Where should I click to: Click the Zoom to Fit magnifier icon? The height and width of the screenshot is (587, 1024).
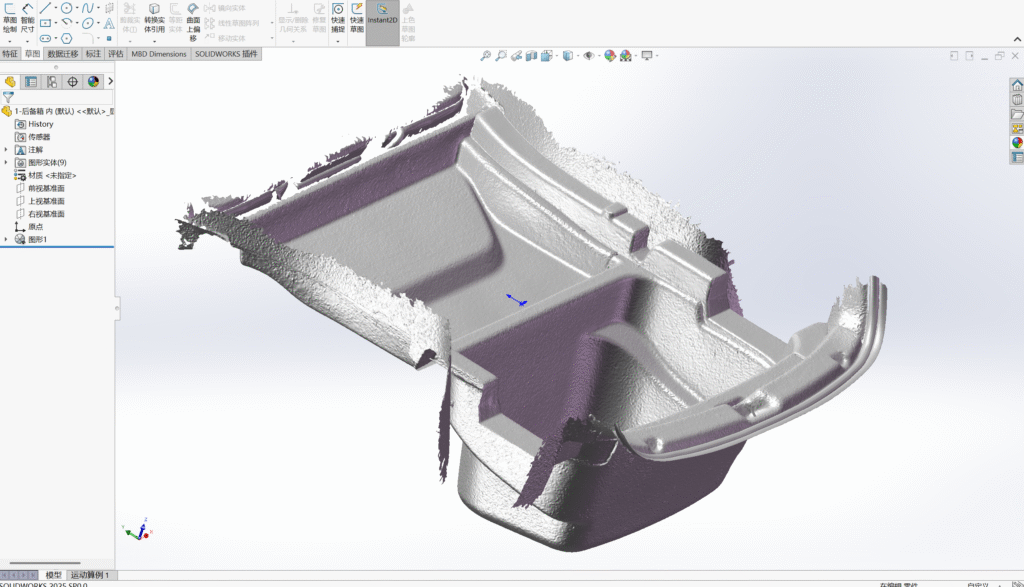(x=486, y=56)
